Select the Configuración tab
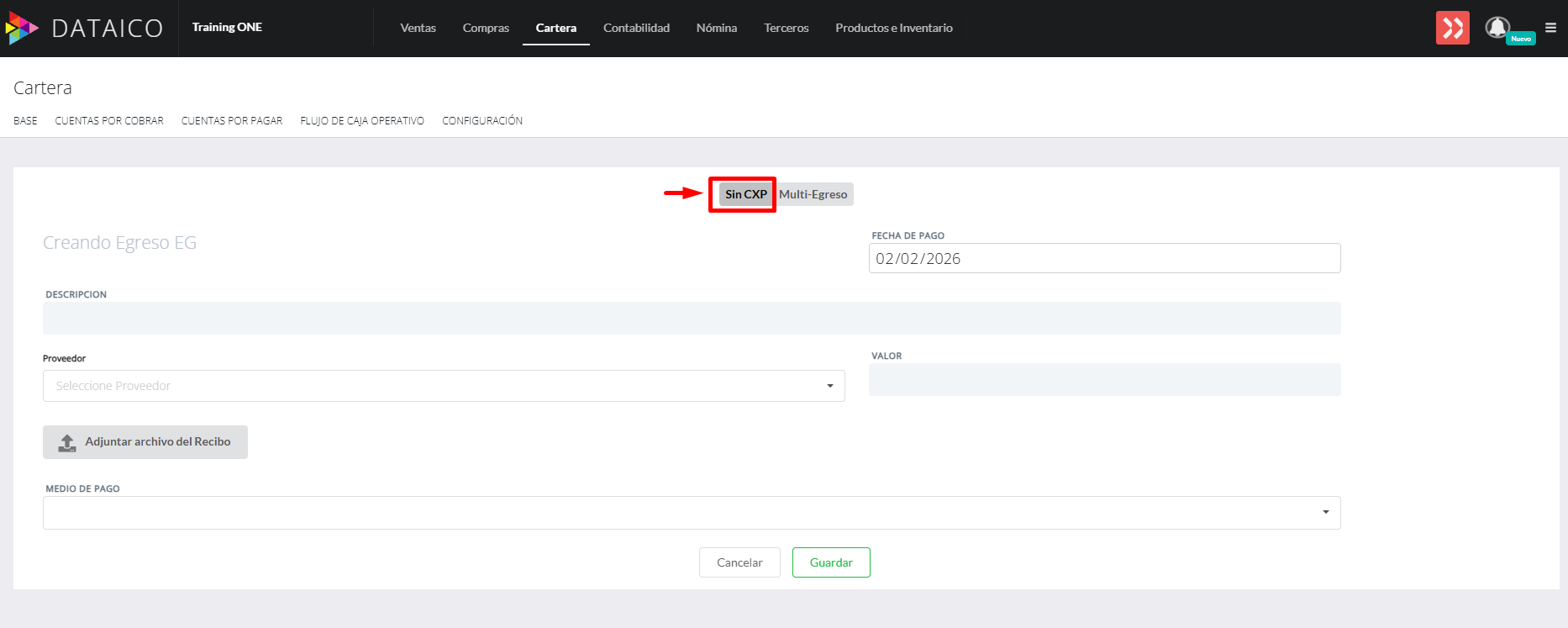 [x=482, y=121]
